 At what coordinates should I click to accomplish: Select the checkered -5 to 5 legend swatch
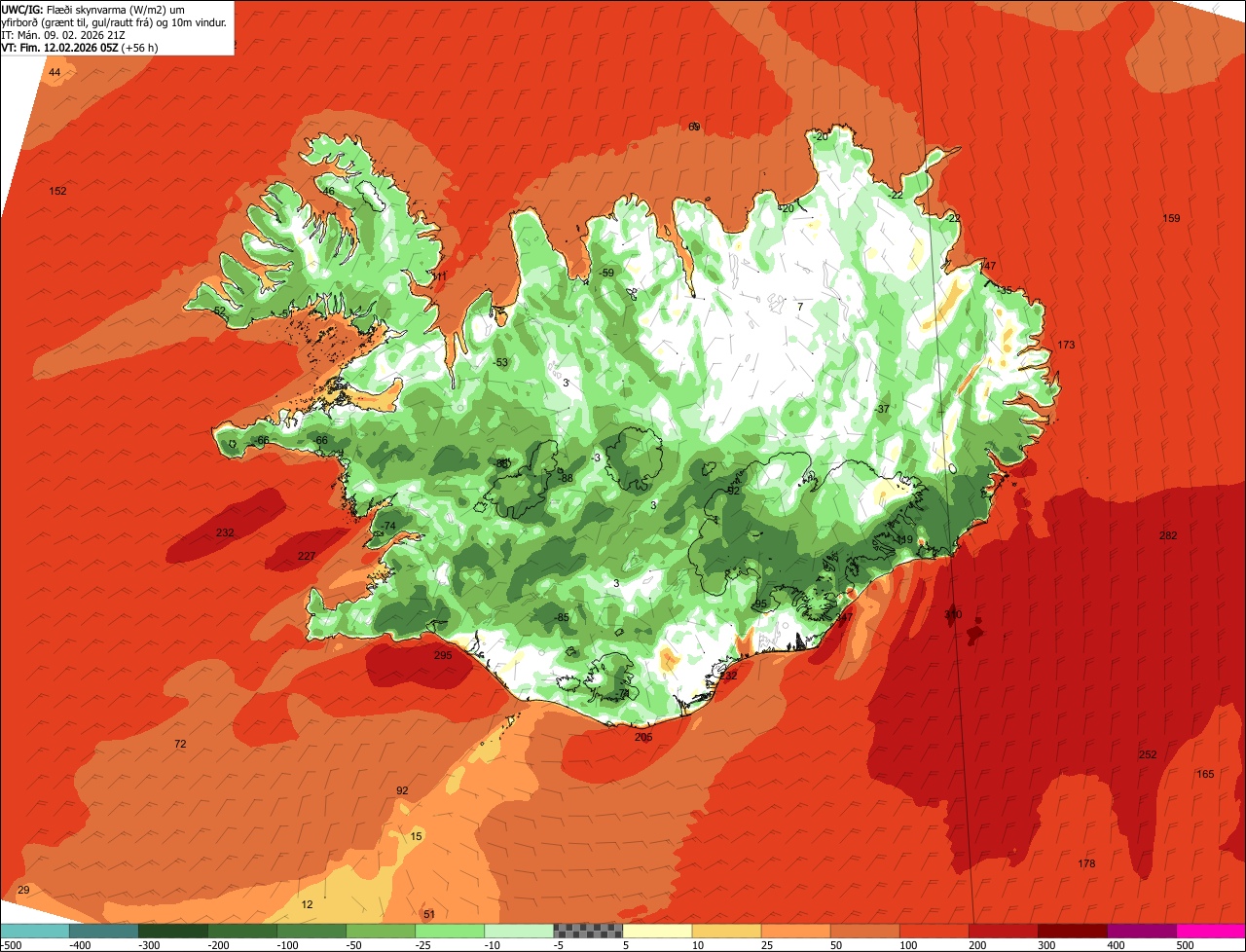pyautogui.click(x=588, y=932)
